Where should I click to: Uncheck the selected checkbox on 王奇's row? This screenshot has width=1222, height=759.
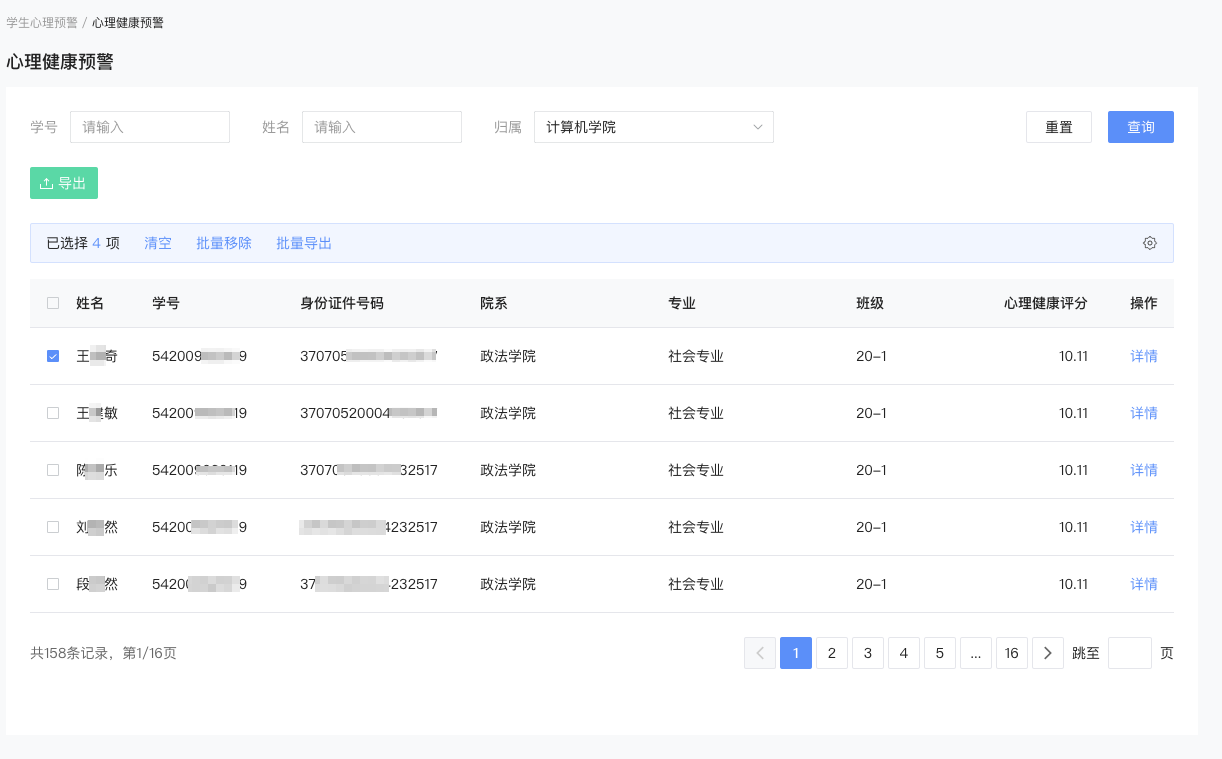[x=53, y=355]
